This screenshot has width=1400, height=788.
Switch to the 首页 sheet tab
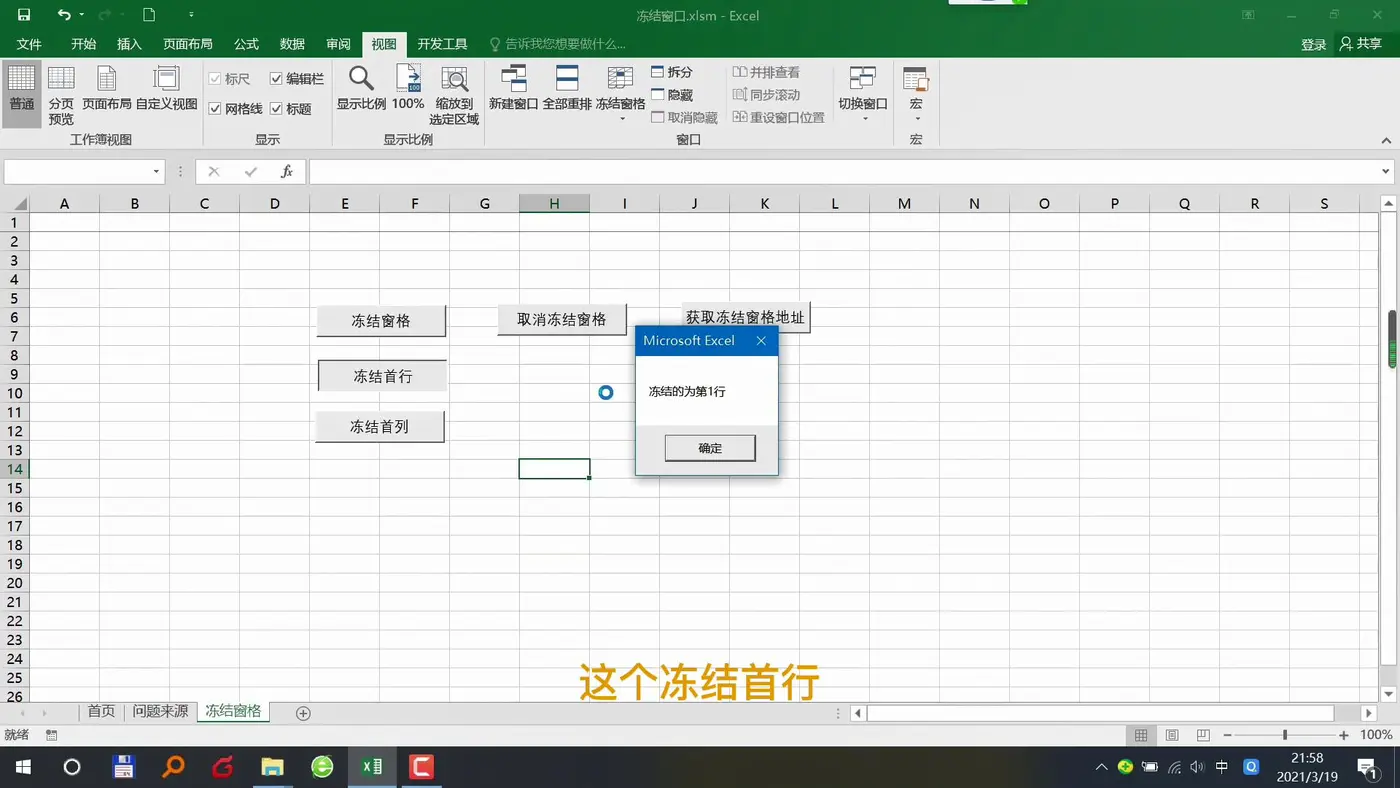101,711
